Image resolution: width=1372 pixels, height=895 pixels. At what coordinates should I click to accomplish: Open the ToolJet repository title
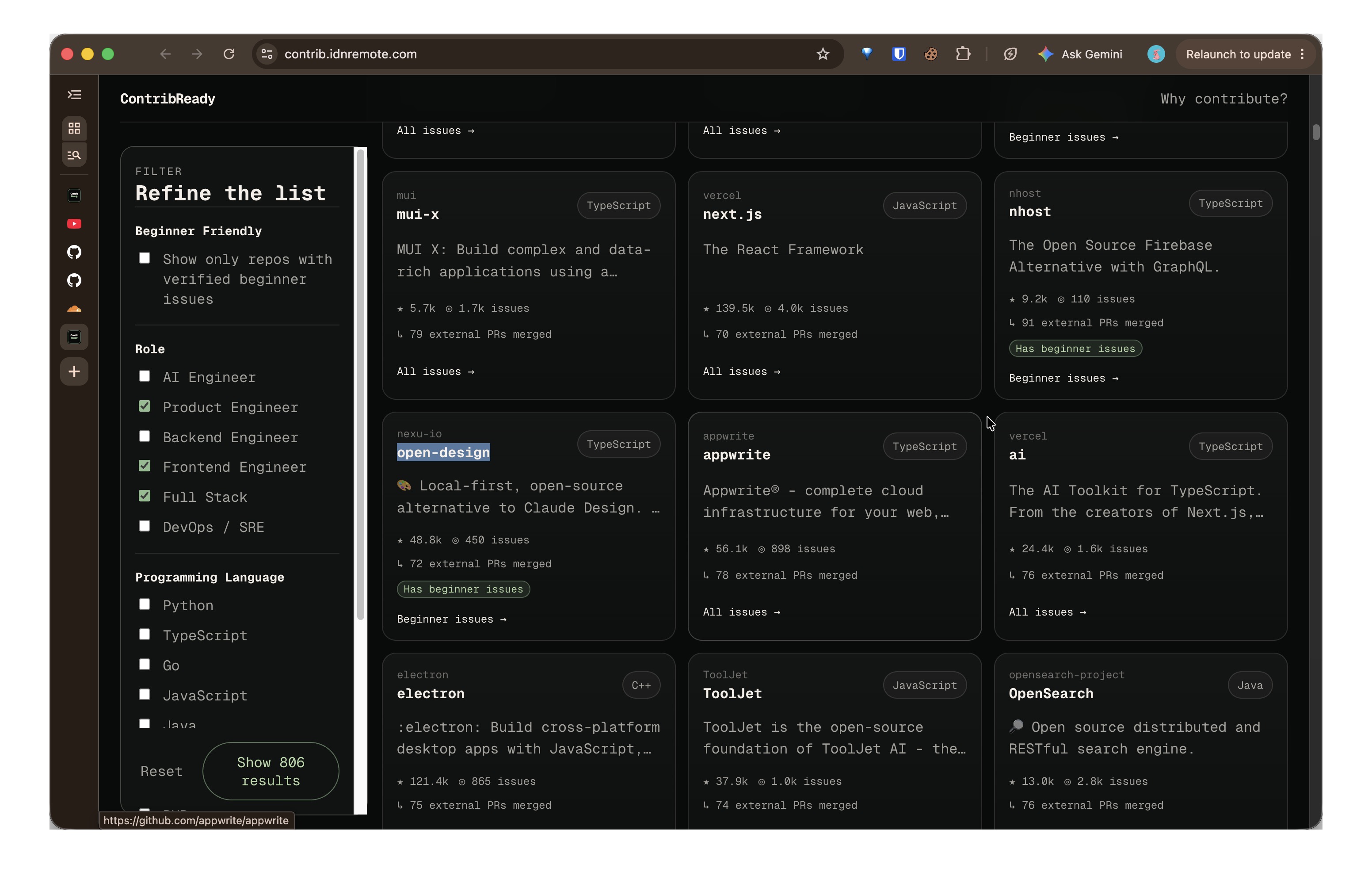(x=732, y=693)
